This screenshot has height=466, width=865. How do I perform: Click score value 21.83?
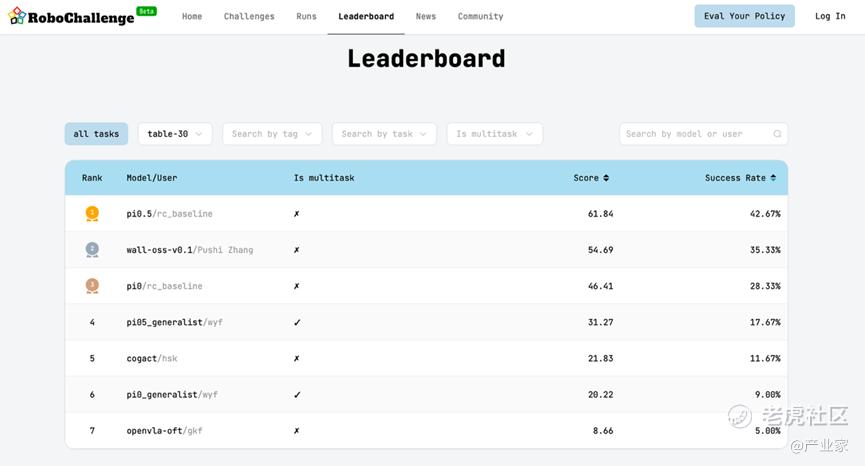tap(600, 358)
